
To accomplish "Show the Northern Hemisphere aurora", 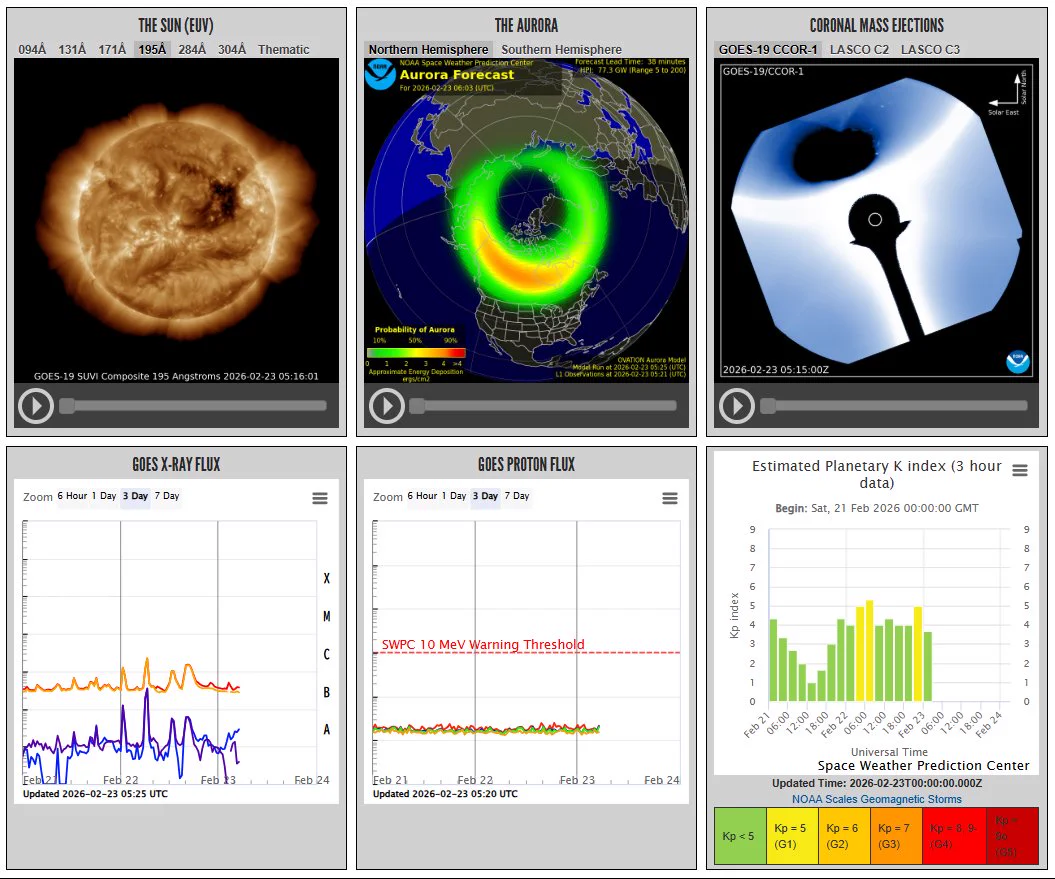I will click(428, 49).
